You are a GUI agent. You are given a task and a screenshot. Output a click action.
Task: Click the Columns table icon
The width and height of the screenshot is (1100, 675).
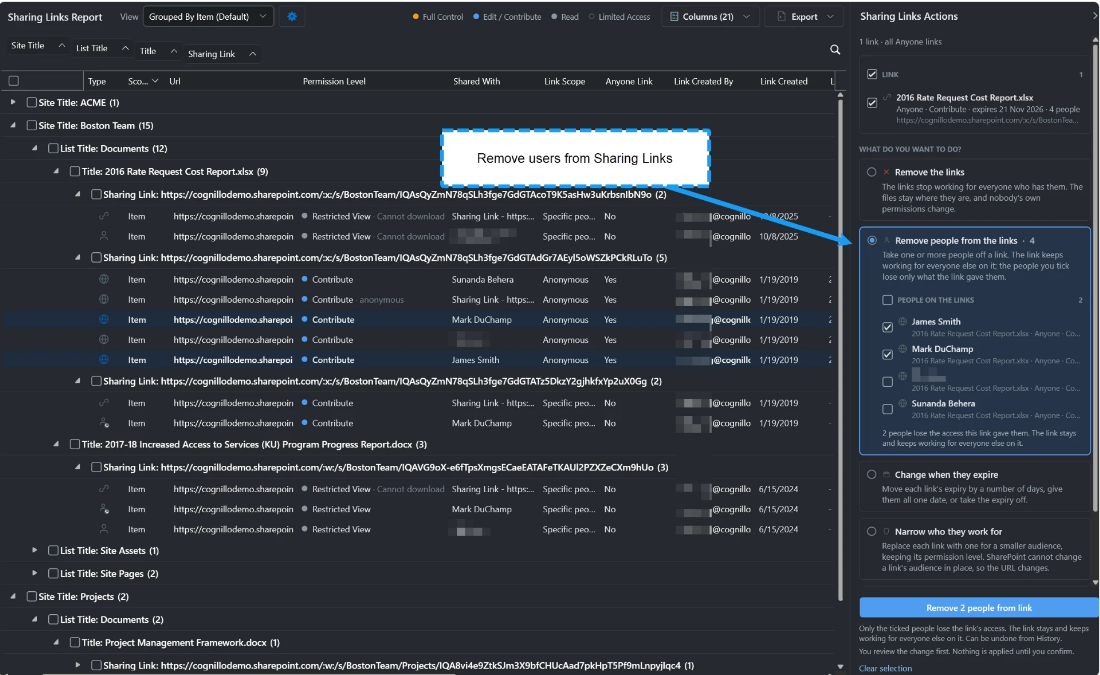click(x=674, y=17)
